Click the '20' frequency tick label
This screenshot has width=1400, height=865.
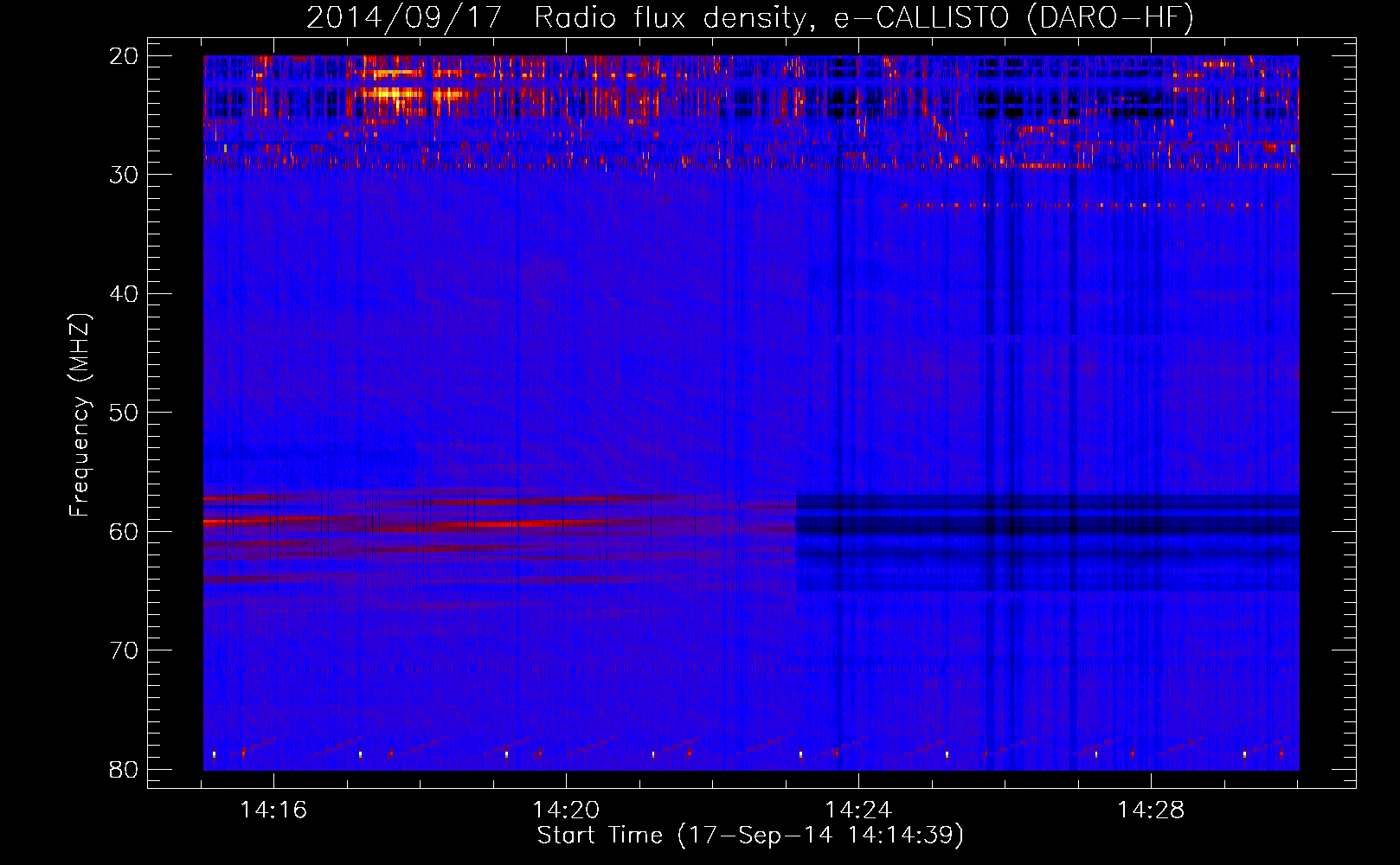point(125,56)
